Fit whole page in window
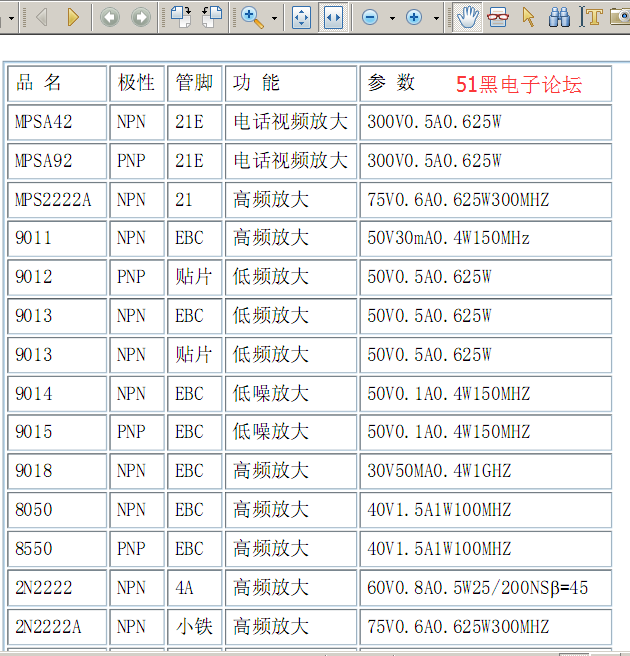630x656 pixels. (302, 17)
